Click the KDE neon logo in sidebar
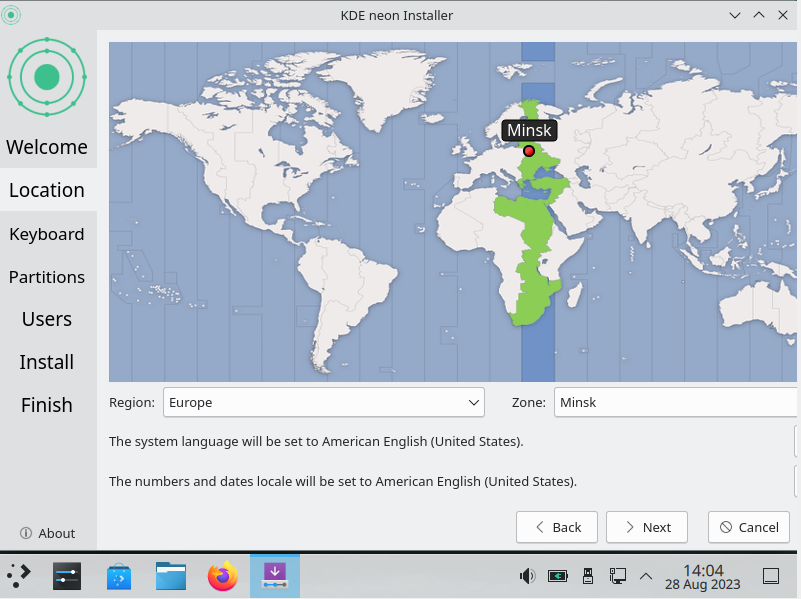Image resolution: width=801 pixels, height=599 pixels. (x=47, y=77)
